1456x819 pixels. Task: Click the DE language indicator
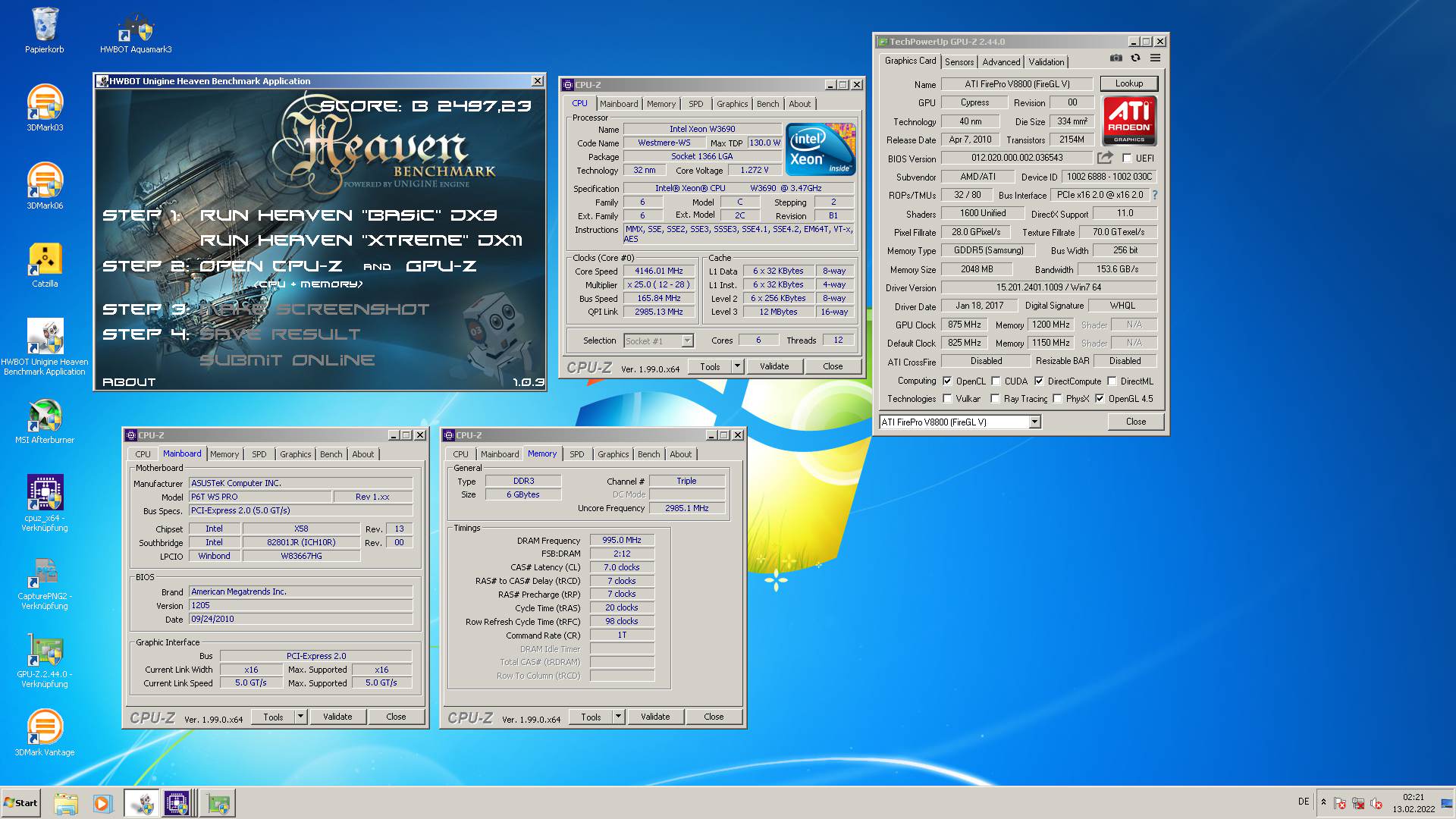click(1303, 802)
